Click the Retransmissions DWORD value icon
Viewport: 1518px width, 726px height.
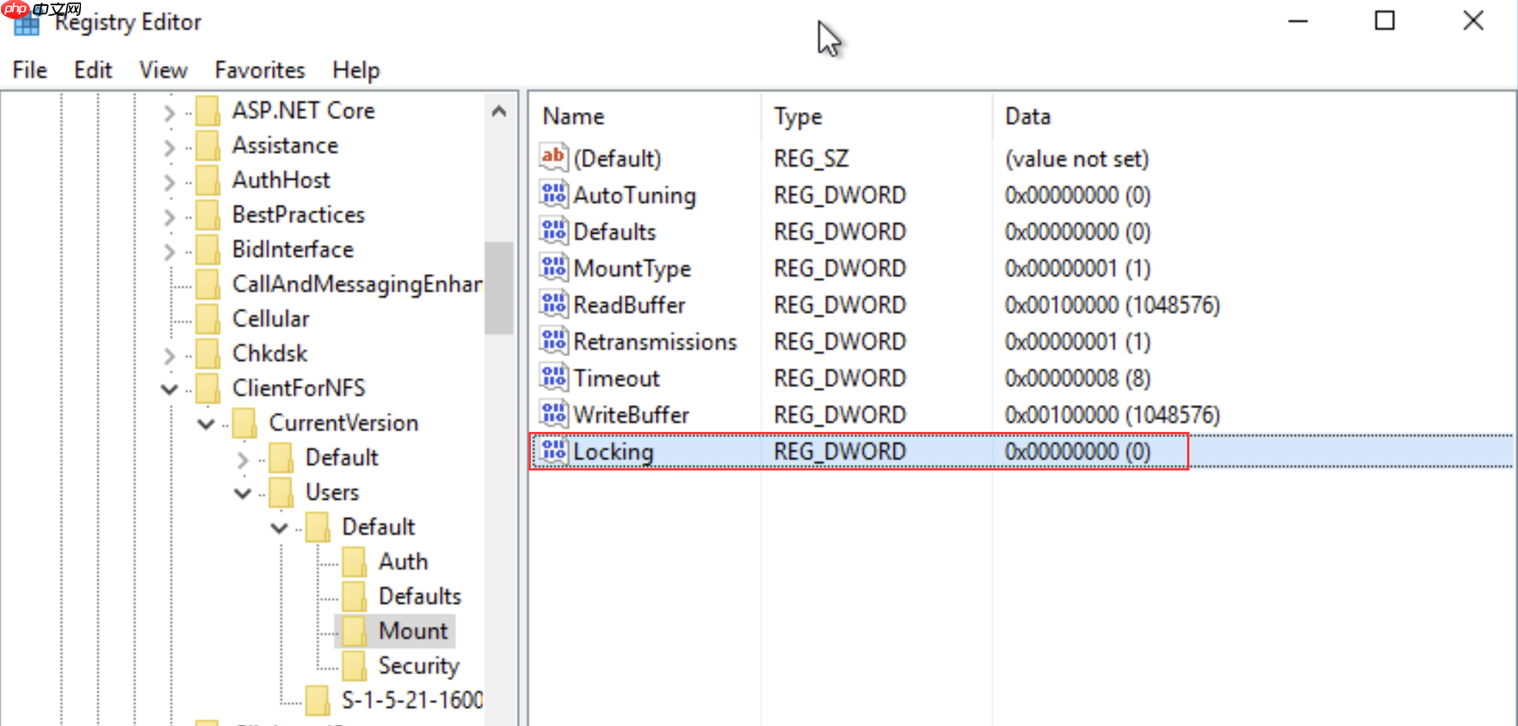click(x=553, y=341)
